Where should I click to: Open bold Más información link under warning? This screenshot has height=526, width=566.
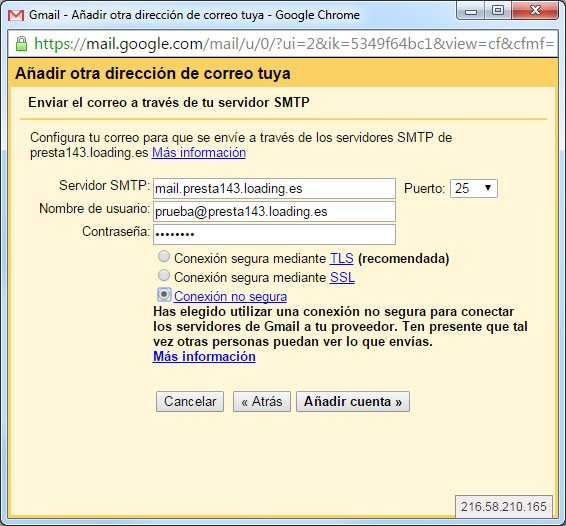[204, 356]
